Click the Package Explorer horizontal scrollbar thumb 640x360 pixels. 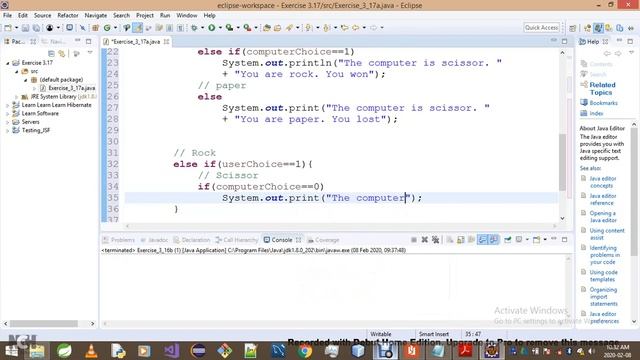tap(44, 323)
